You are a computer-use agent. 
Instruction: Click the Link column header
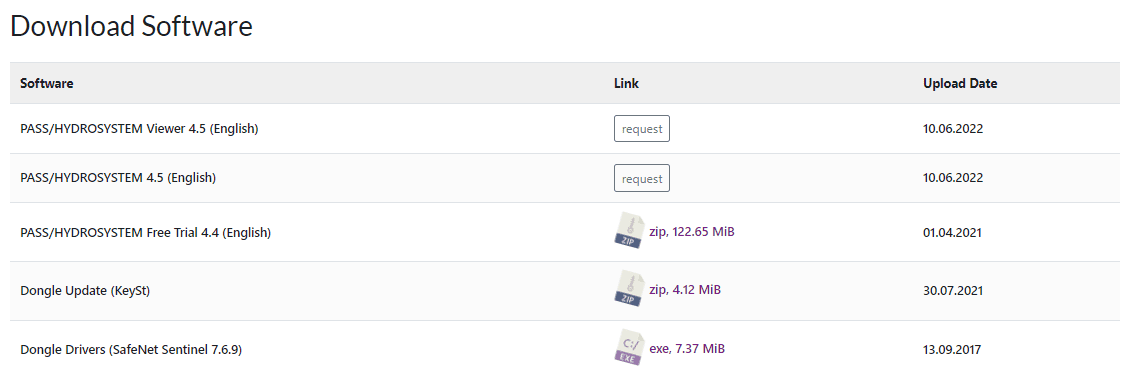[626, 83]
